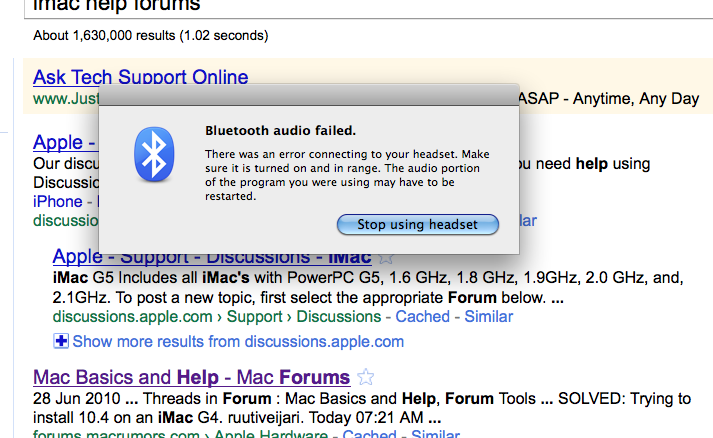This screenshot has height=438, width=713.
Task: Expand Show more results from discussions.apple.com
Action: 238,341
